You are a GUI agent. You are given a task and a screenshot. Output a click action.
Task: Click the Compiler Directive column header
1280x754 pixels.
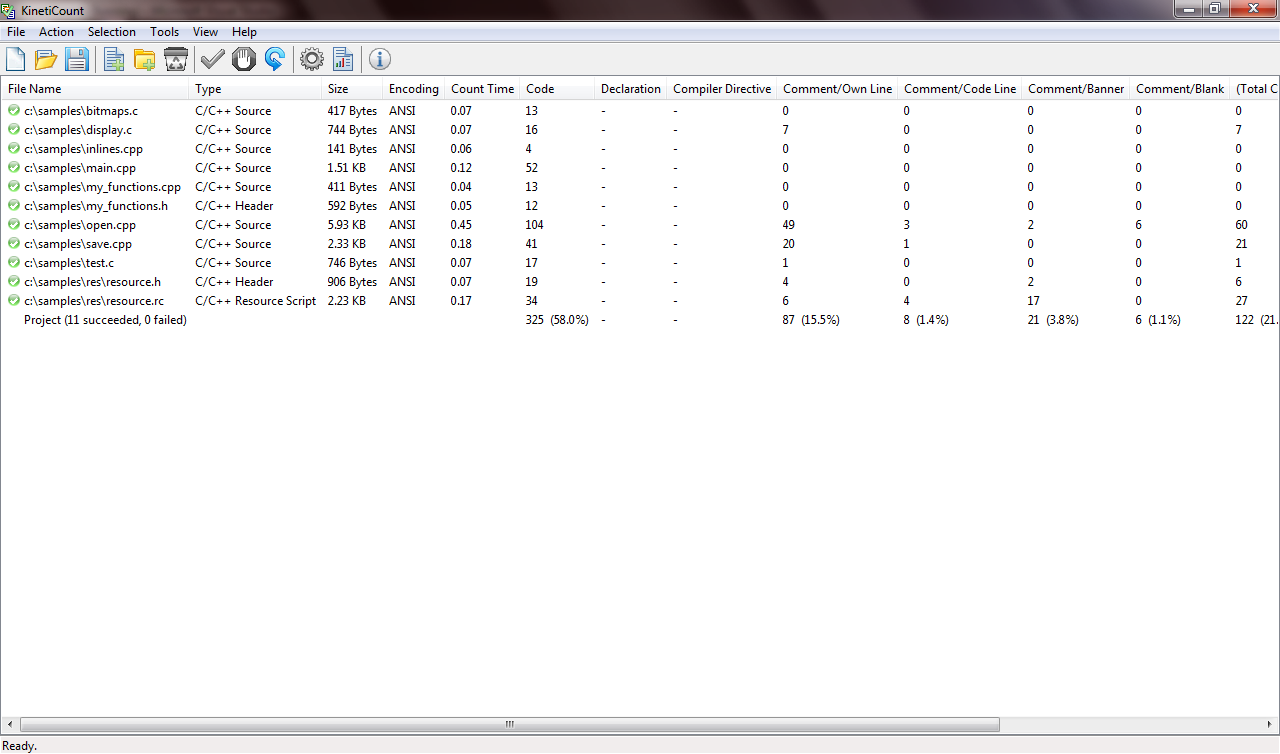tap(722, 89)
